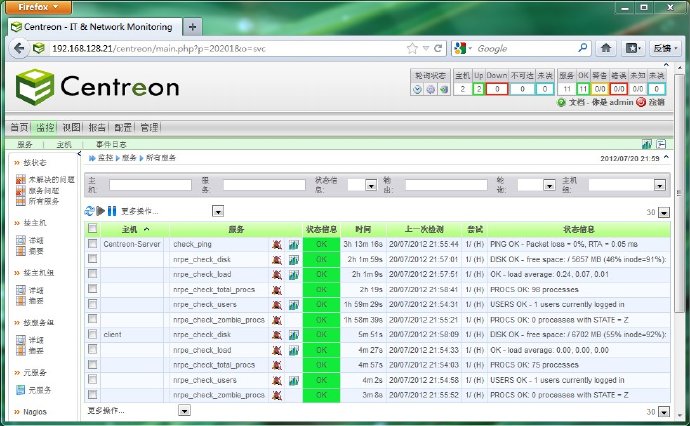Click the panel toggle icon right of the submenu chart
The image size is (690, 426).
[x=661, y=144]
